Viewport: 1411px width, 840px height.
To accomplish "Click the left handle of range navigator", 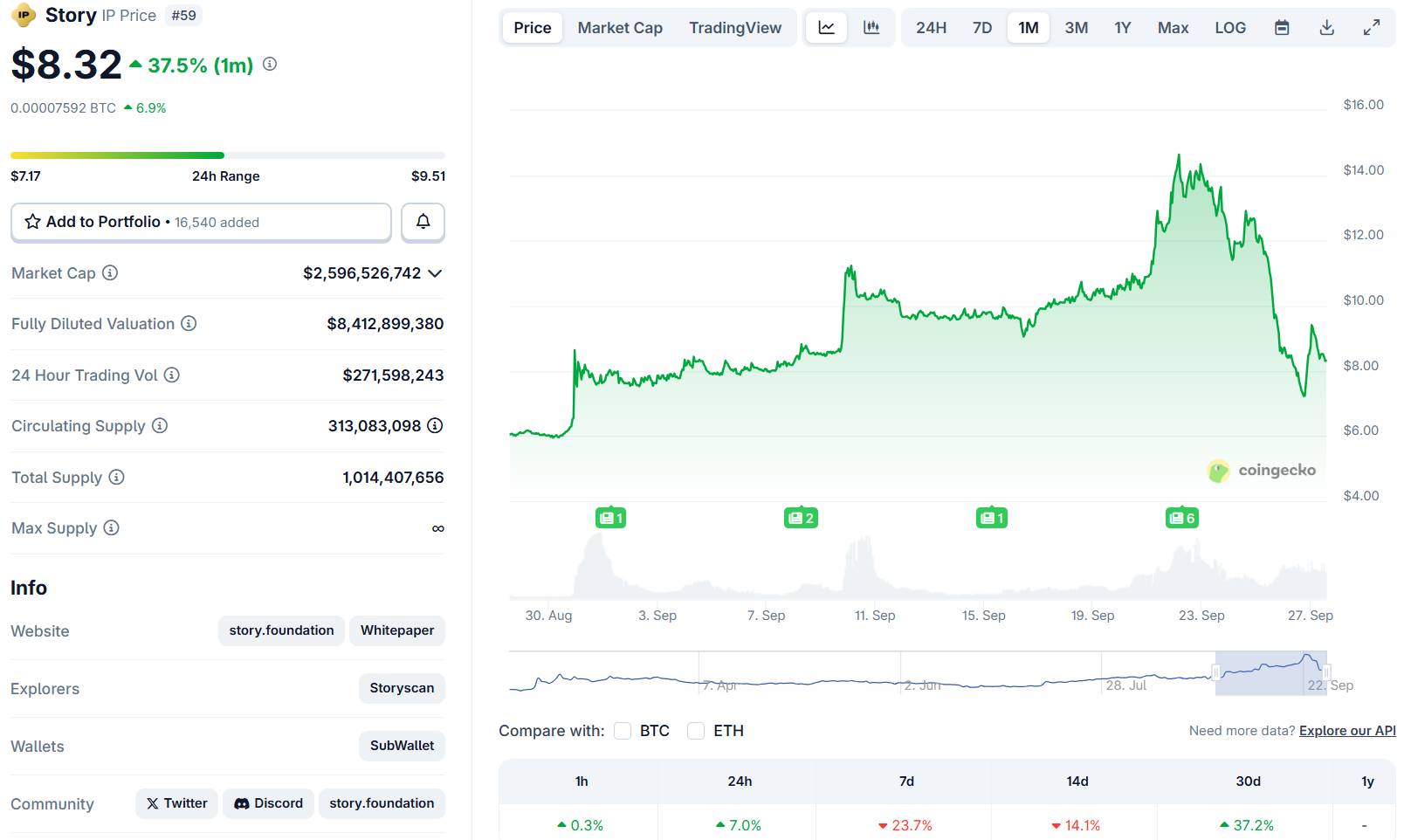I will click(1215, 672).
